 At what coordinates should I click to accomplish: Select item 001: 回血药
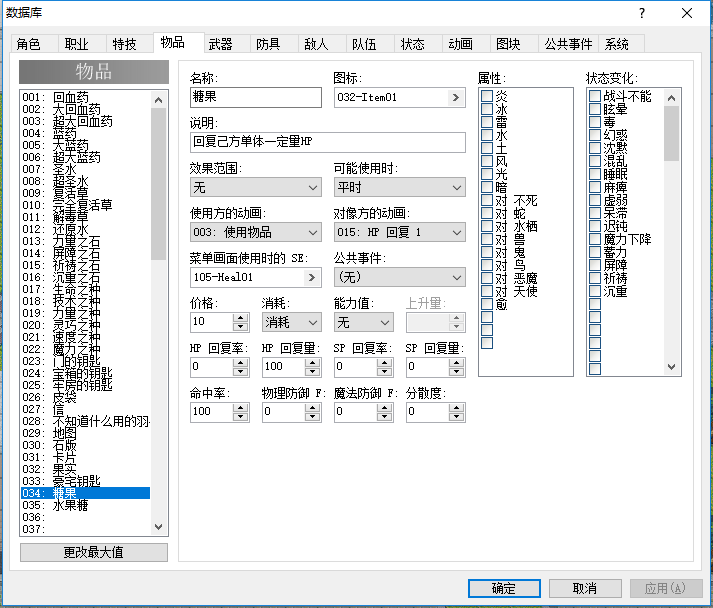(x=85, y=97)
